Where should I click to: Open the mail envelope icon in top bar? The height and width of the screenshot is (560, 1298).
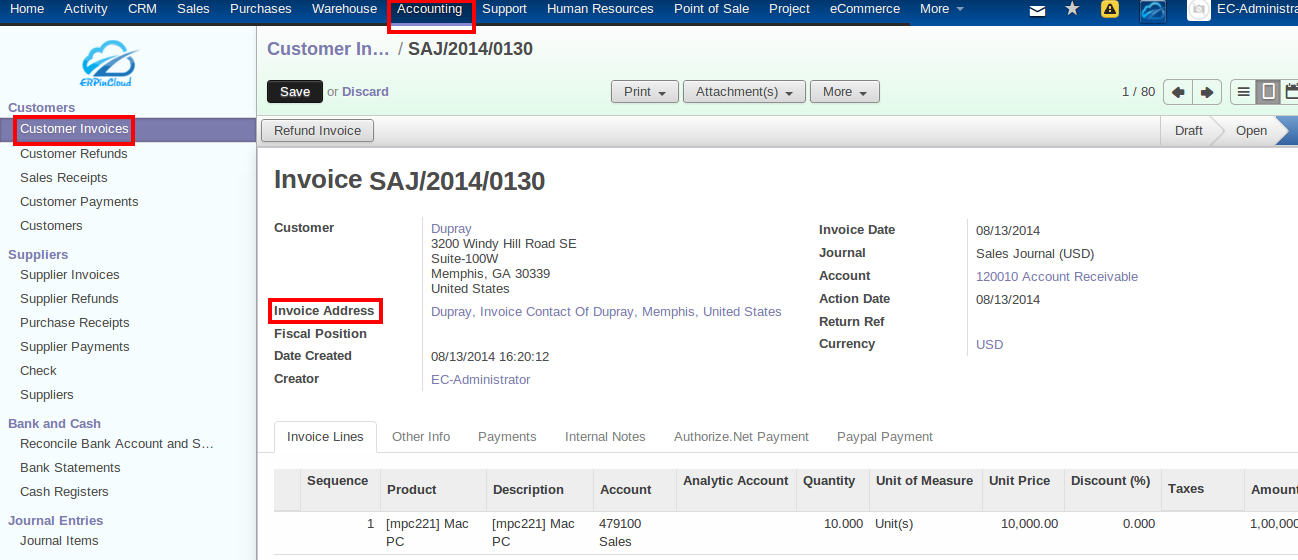pyautogui.click(x=1038, y=10)
